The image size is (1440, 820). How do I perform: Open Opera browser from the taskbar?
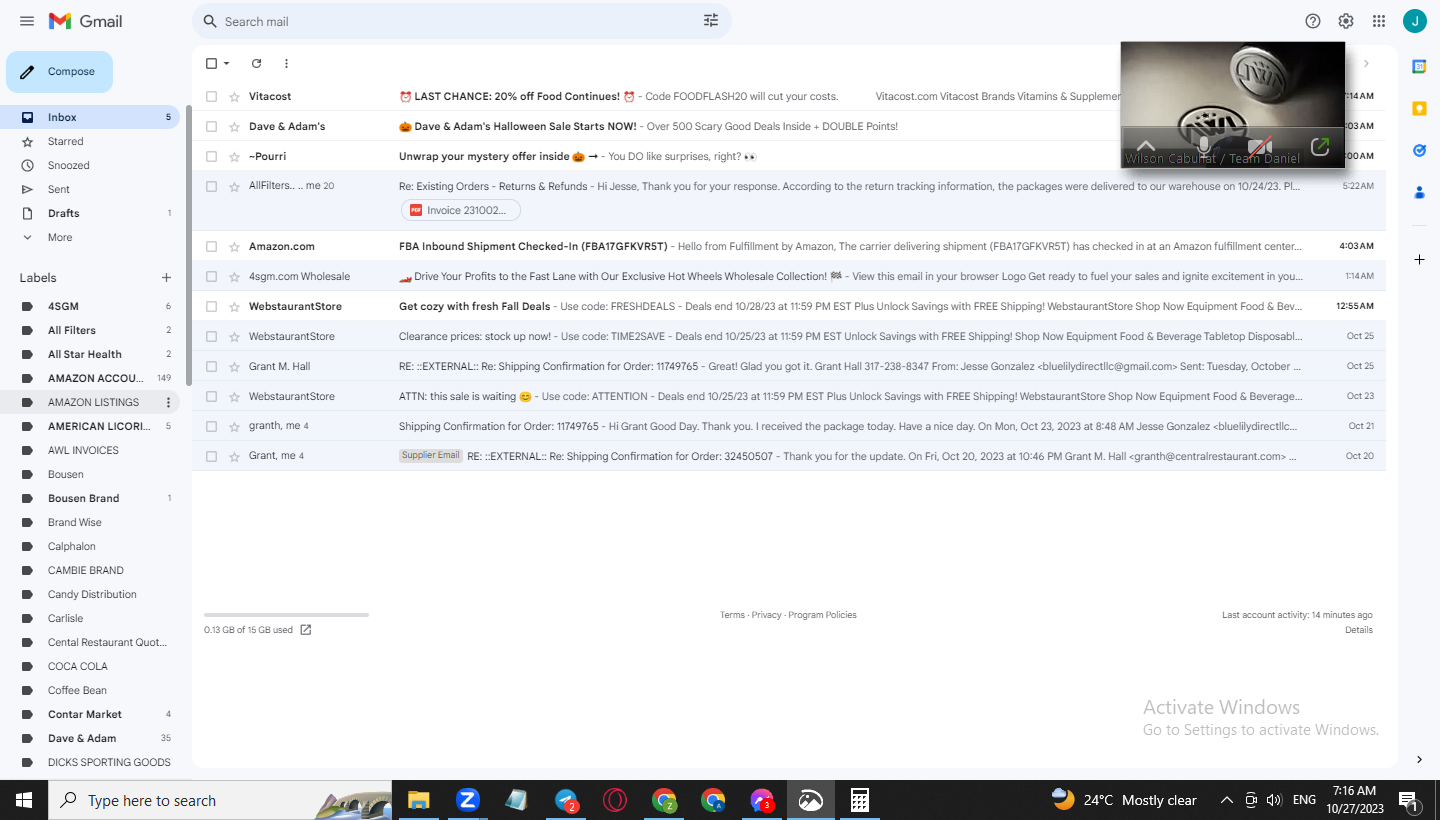tap(615, 800)
